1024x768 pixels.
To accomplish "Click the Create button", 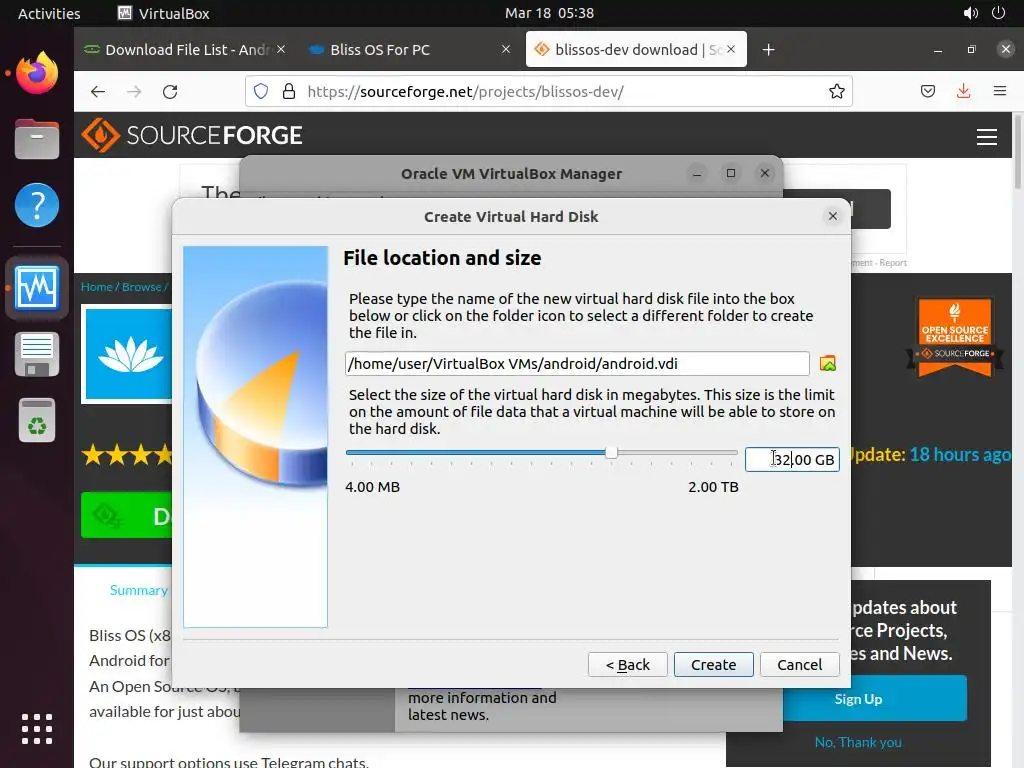I will point(713,665).
